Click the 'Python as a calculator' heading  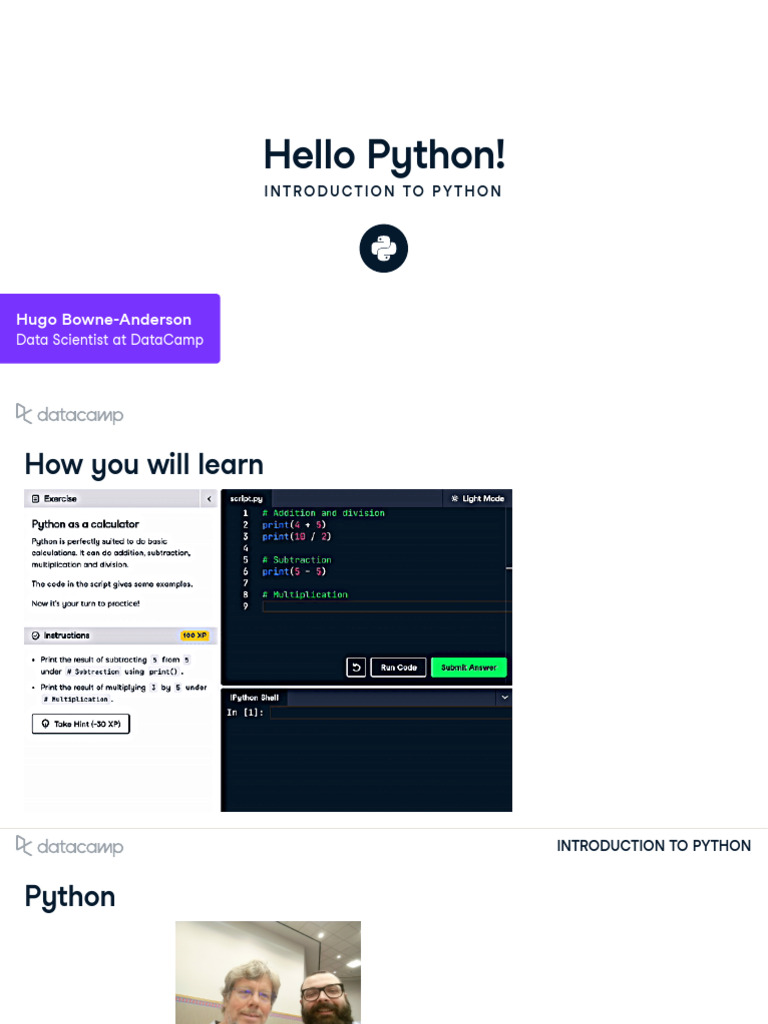pyautogui.click(x=85, y=524)
